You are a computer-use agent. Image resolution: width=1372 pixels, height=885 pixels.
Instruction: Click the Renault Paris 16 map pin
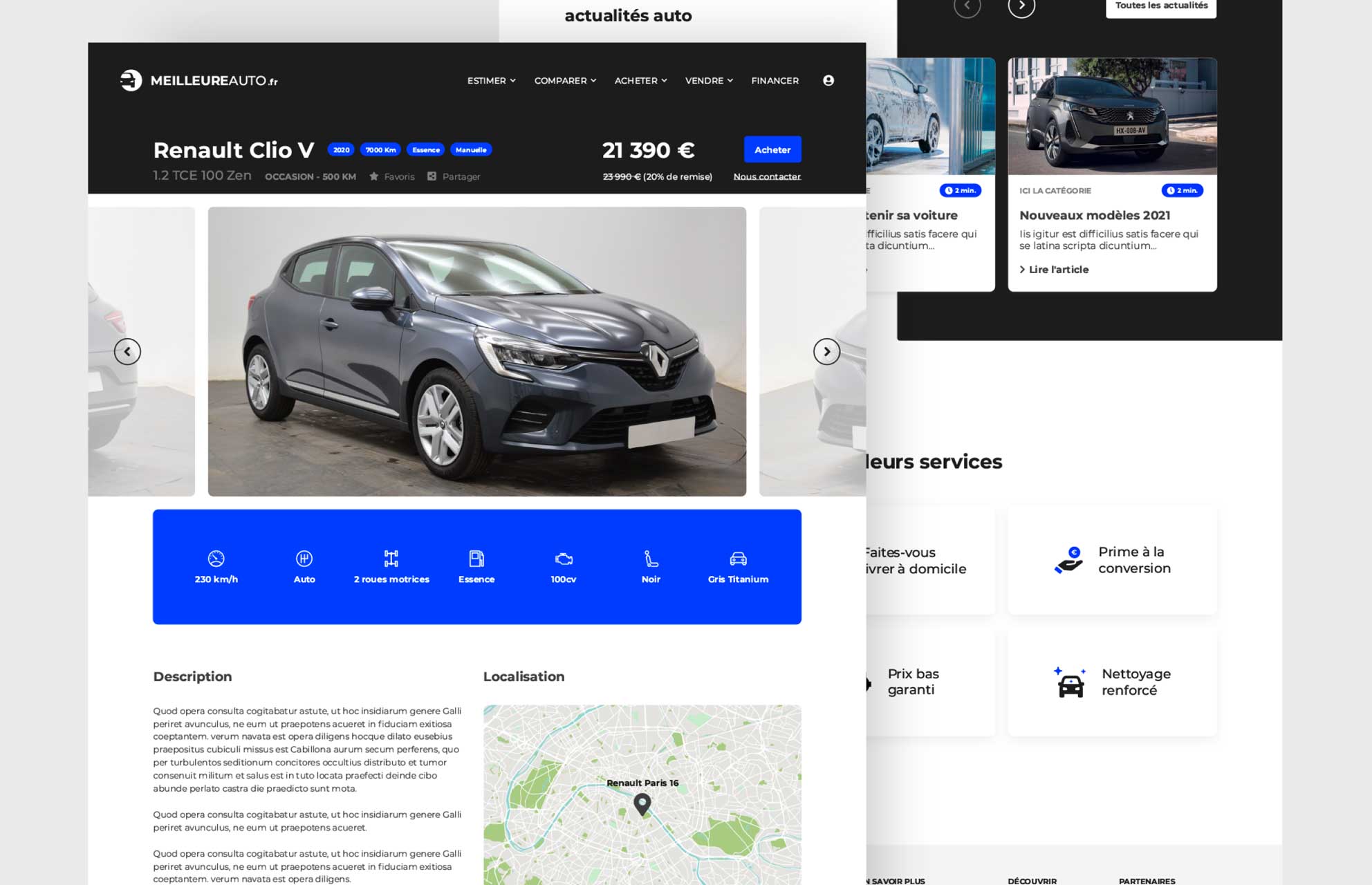642,803
